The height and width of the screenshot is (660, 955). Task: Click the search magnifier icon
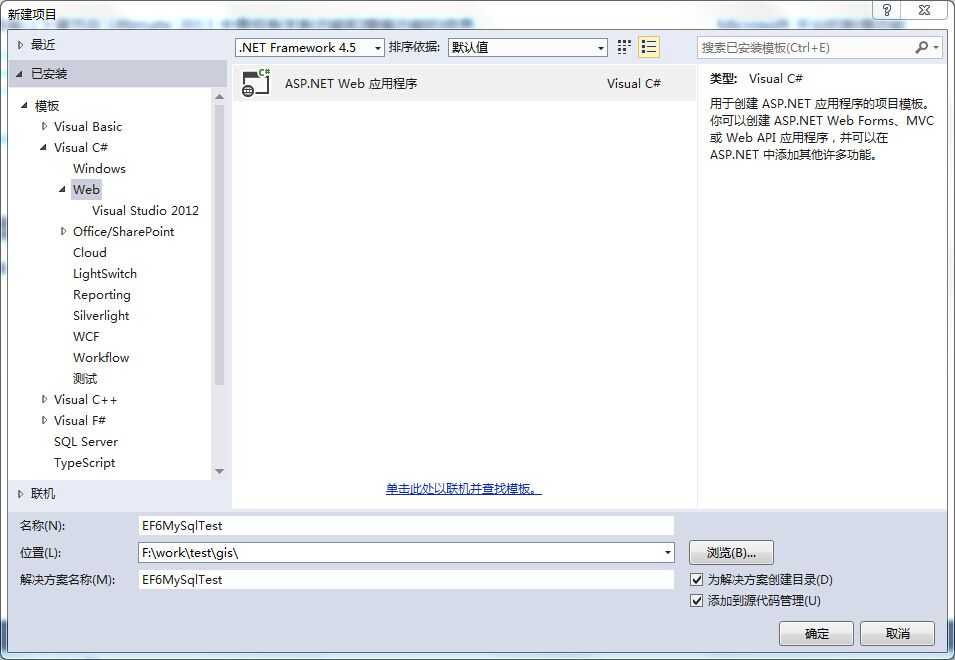tap(921, 47)
